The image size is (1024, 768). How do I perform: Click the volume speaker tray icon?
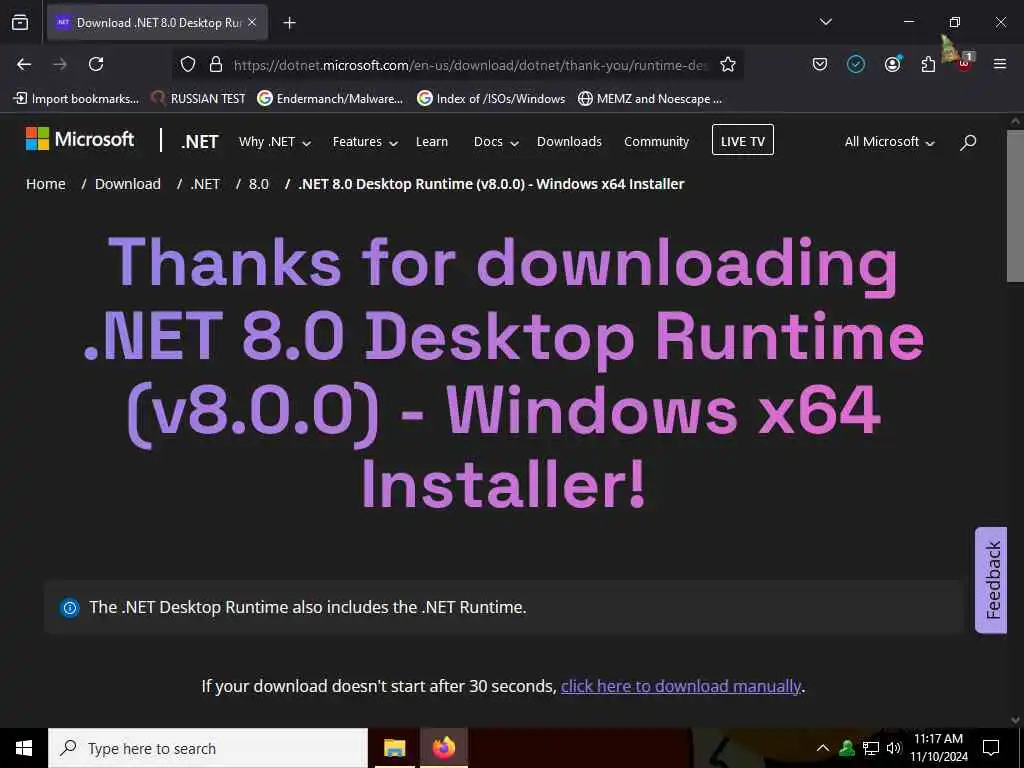click(893, 748)
